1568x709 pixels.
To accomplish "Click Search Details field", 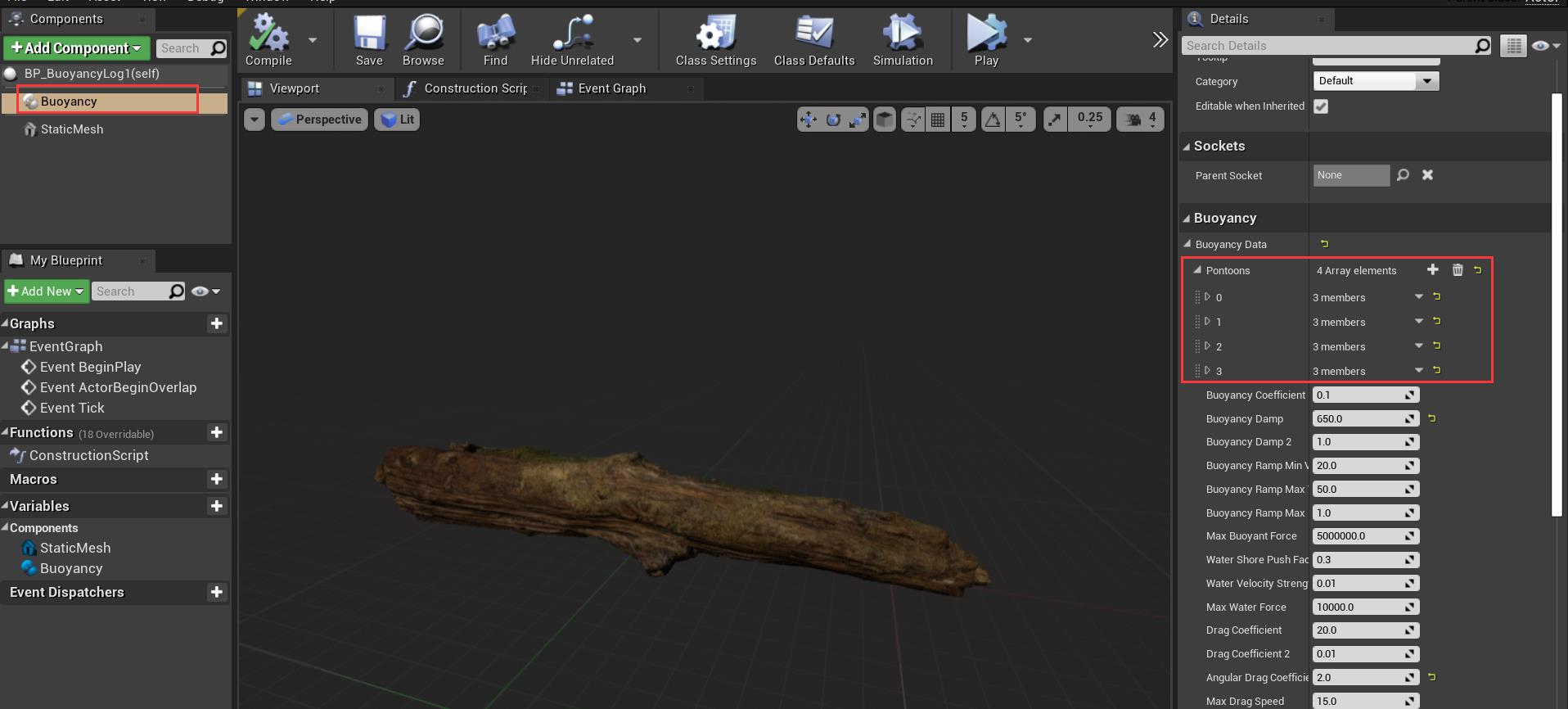I will (1336, 46).
